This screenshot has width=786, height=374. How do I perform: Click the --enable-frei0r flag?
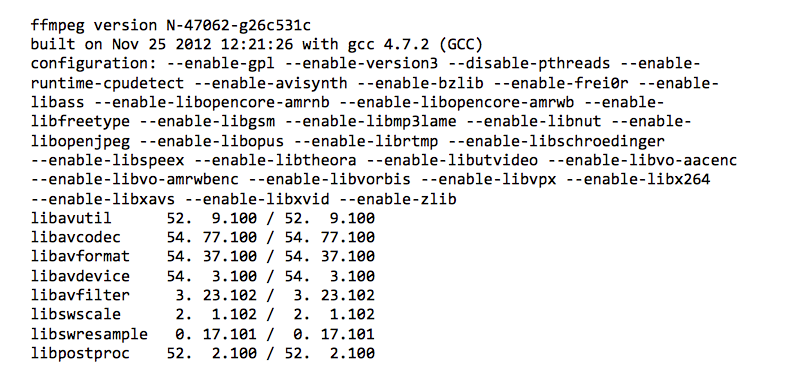pyautogui.click(x=560, y=83)
